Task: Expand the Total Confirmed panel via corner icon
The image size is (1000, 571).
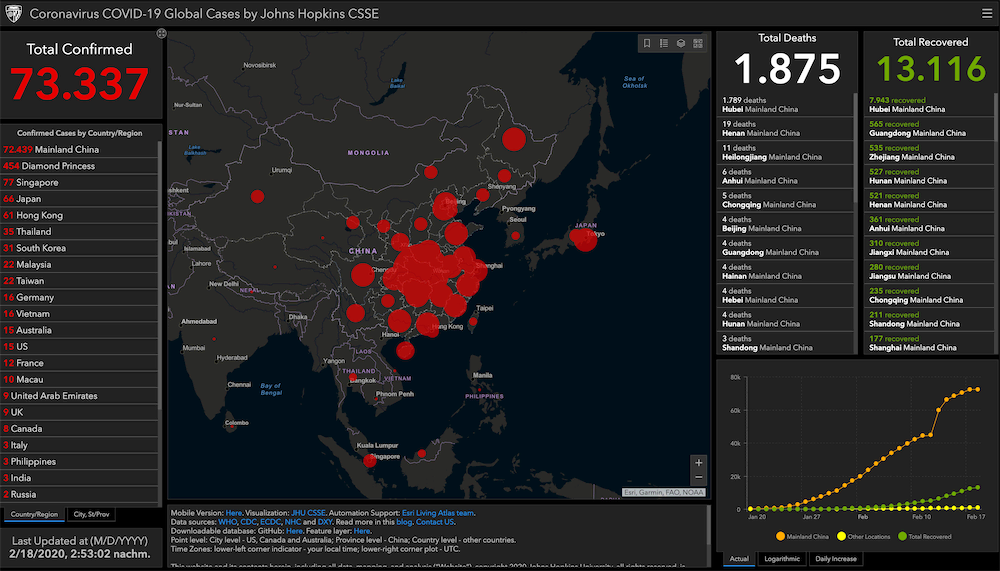Action: [161, 33]
